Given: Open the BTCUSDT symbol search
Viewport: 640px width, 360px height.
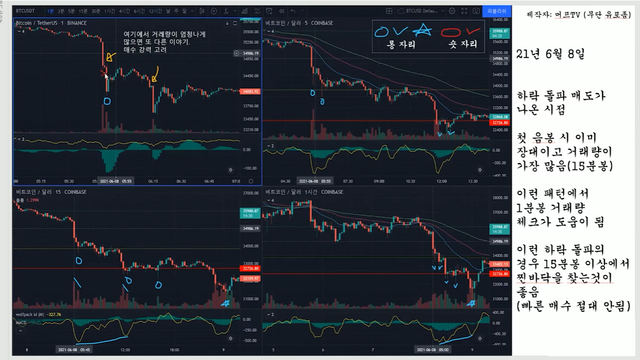Looking at the screenshot, I should pos(25,11).
